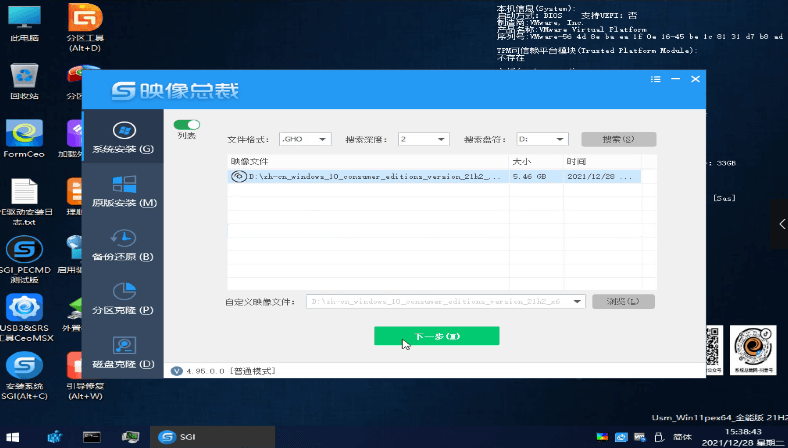Viewport: 788px width, 448px height.
Task: Open the 系统安装 (G) sidebar section
Action: click(123, 137)
